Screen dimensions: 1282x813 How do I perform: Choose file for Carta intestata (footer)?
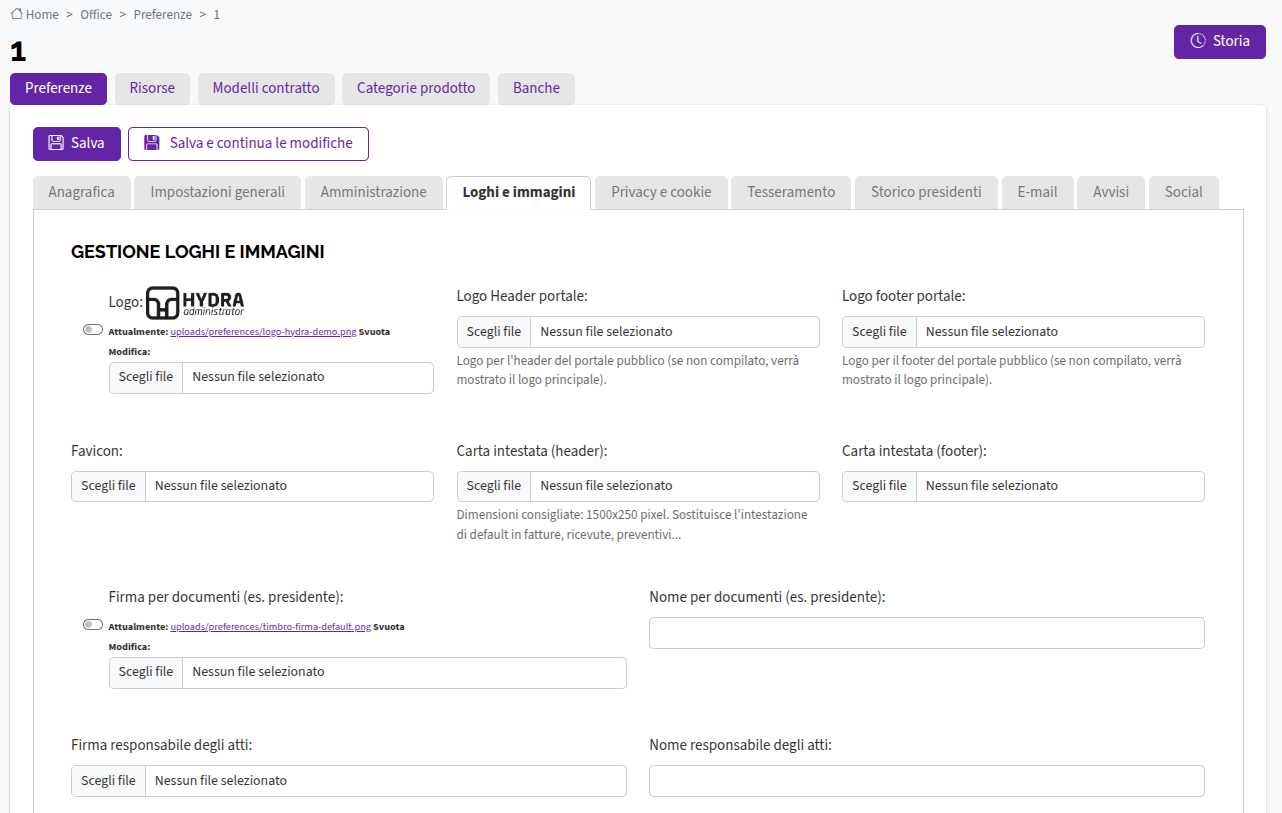click(x=1023, y=486)
